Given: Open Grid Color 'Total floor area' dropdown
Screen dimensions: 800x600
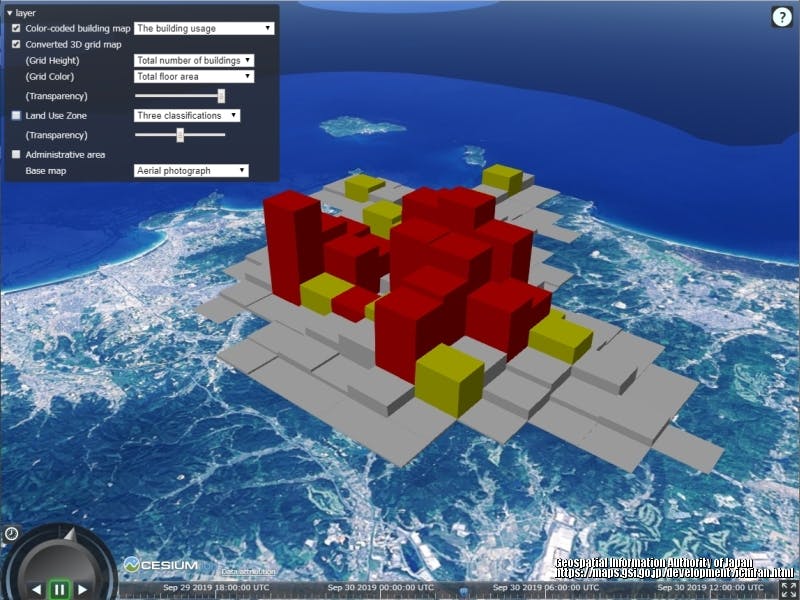Looking at the screenshot, I should coord(194,77).
